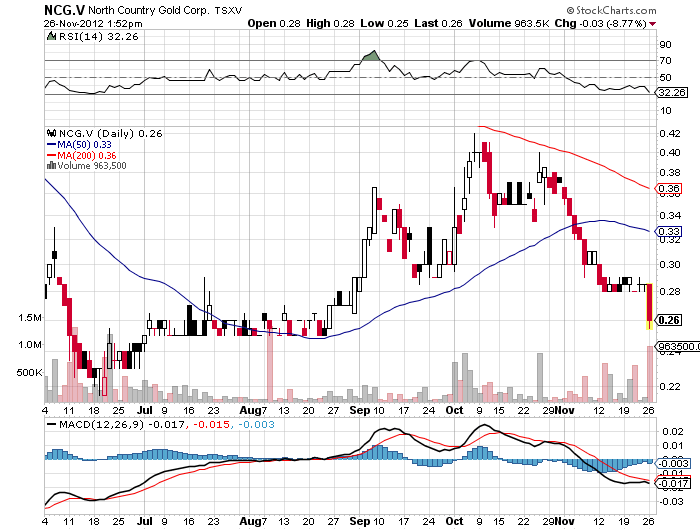This screenshot has width=700, height=530.
Task: Click the bold 0.26 last price tag
Action: (669, 320)
